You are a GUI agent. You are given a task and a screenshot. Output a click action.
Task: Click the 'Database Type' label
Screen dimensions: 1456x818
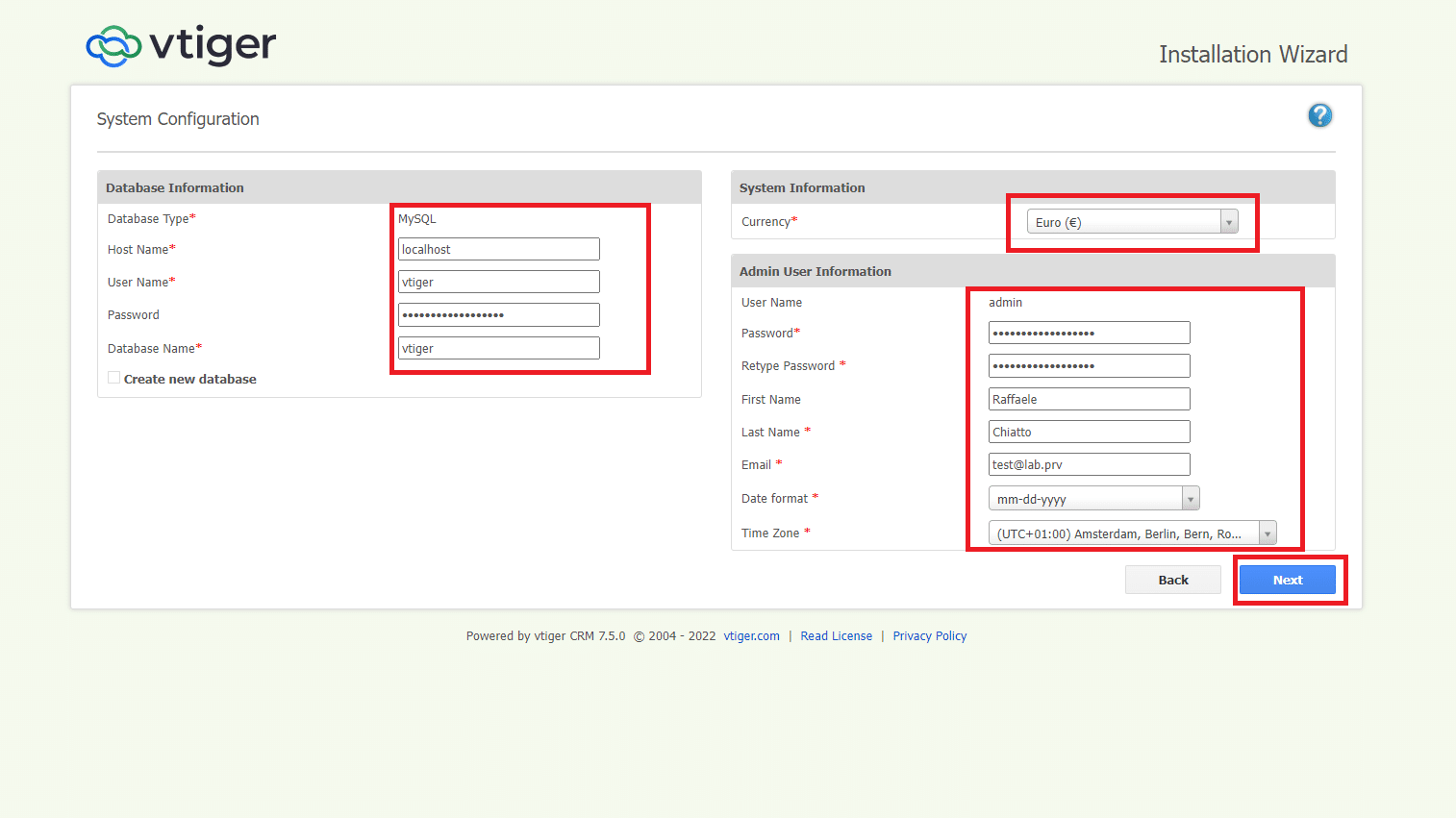click(148, 219)
